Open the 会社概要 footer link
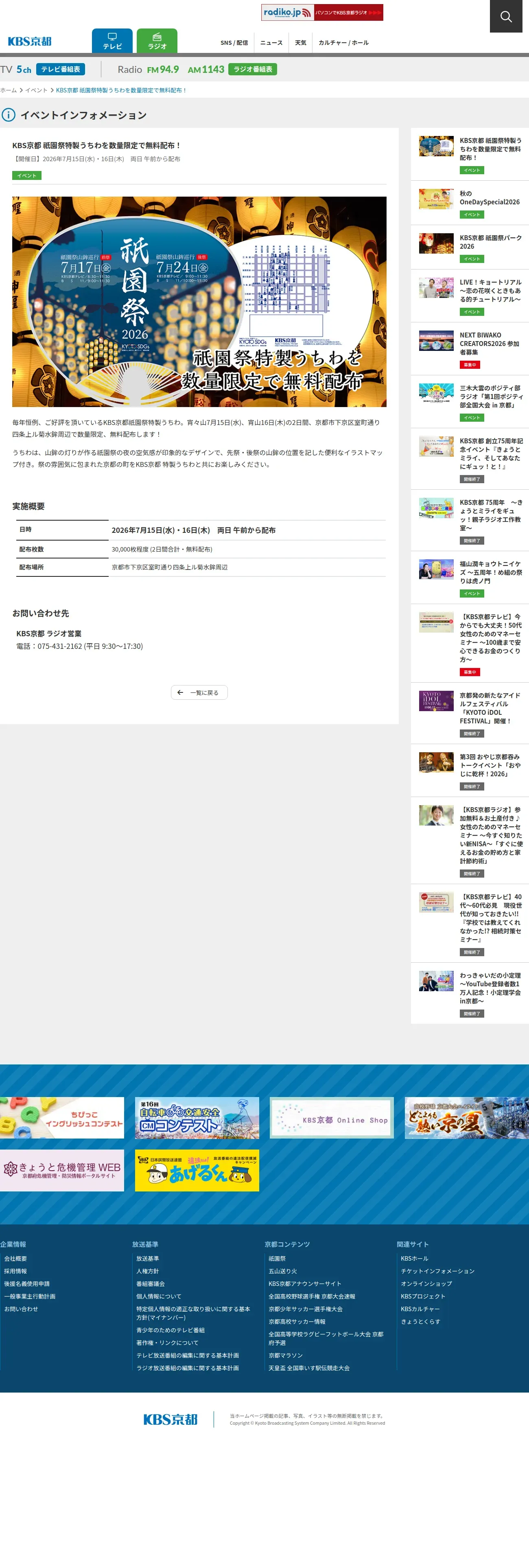 (15, 1259)
